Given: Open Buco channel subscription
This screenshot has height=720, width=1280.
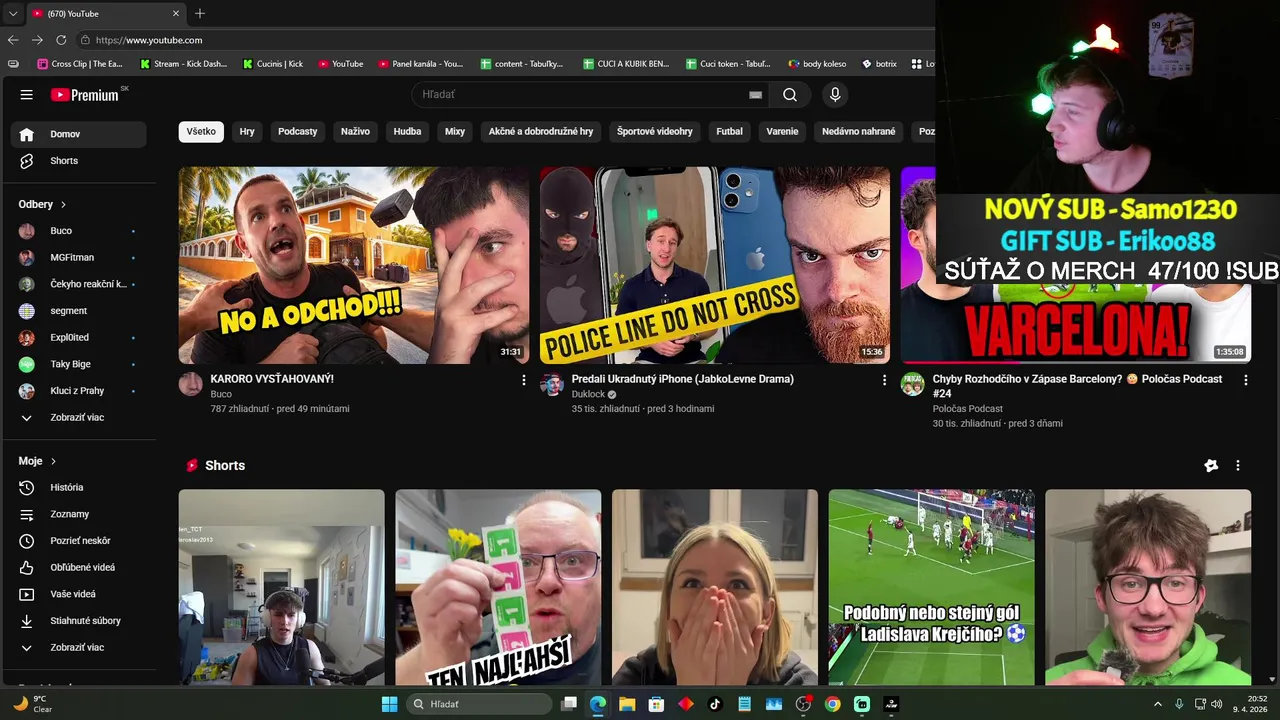Looking at the screenshot, I should tap(79, 231).
